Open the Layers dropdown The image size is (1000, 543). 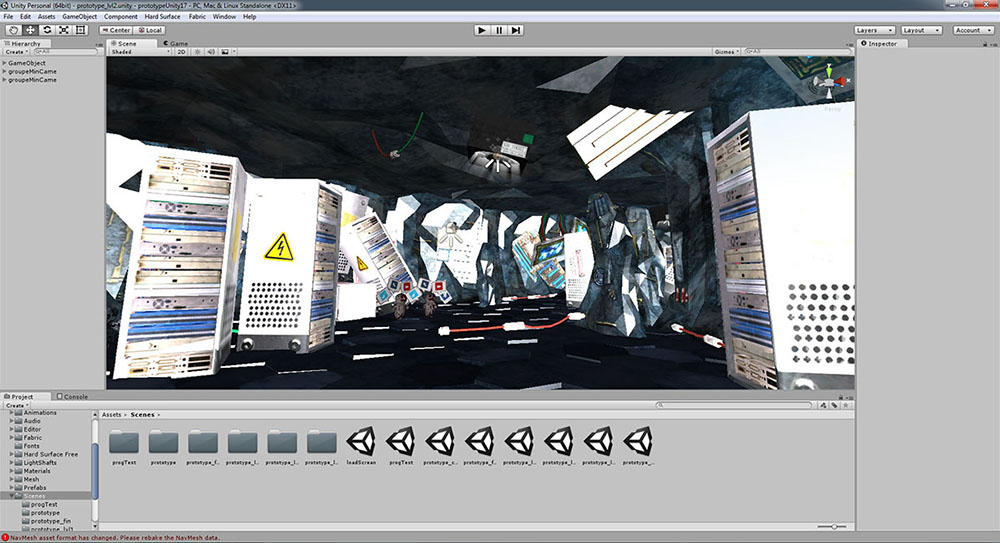click(x=873, y=30)
